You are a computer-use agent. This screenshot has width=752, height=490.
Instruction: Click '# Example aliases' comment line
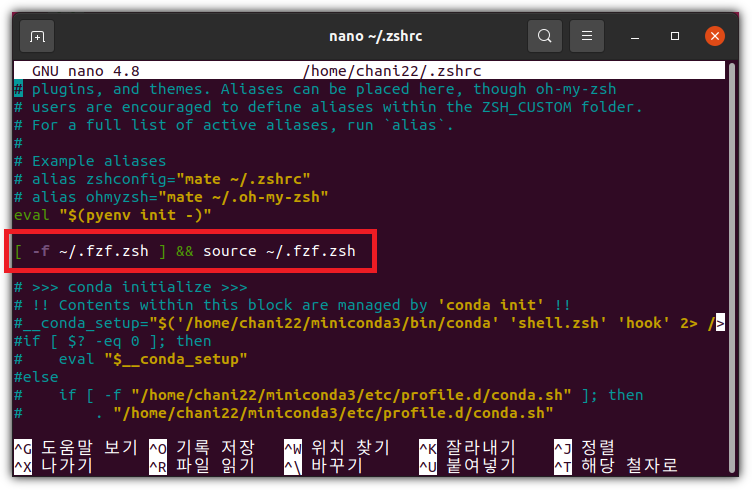coord(90,161)
